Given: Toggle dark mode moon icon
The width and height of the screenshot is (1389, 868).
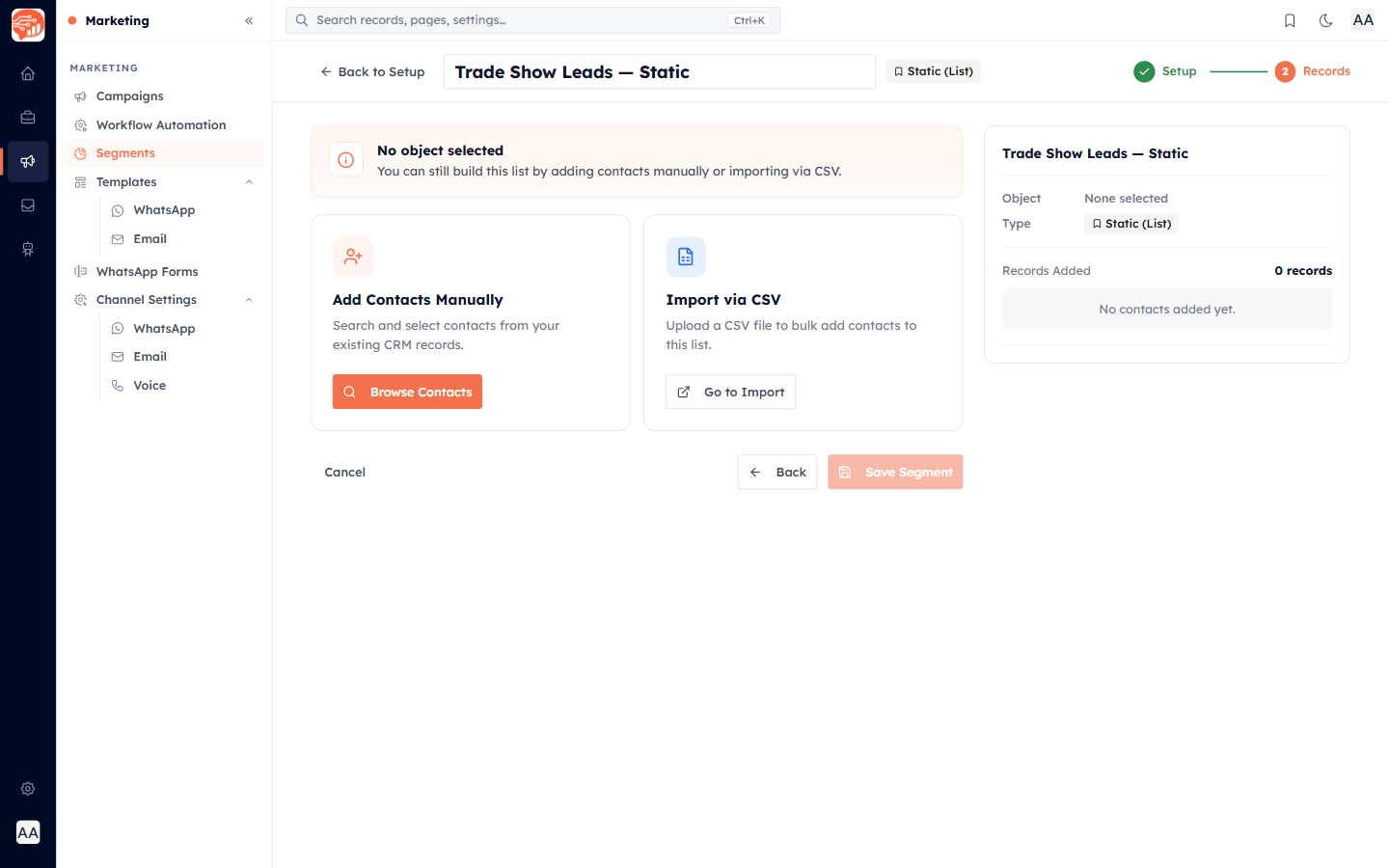Looking at the screenshot, I should tap(1326, 20).
